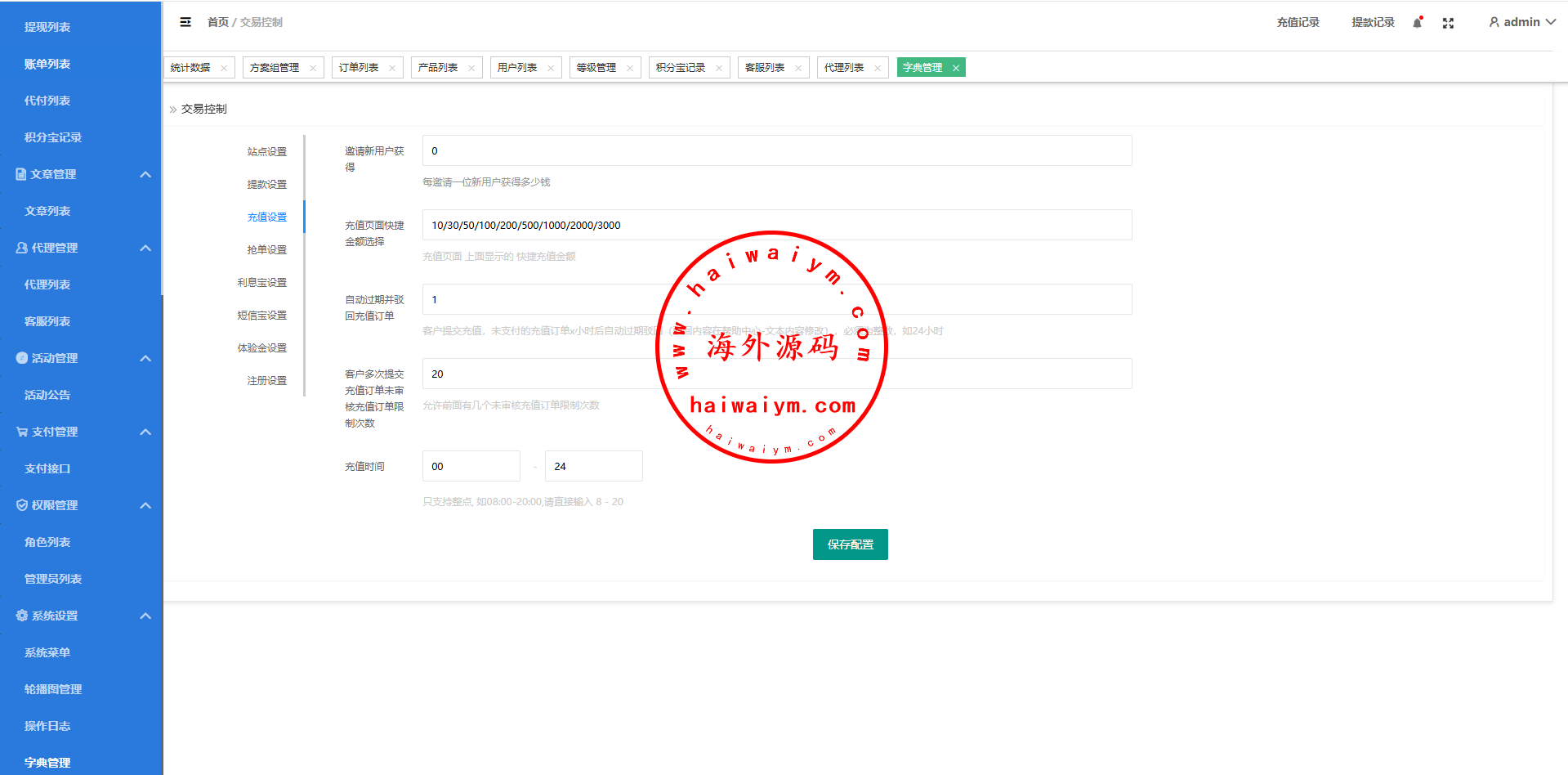Switch to the 产品列表 tab
Viewport: 1568px width, 775px height.
438,68
